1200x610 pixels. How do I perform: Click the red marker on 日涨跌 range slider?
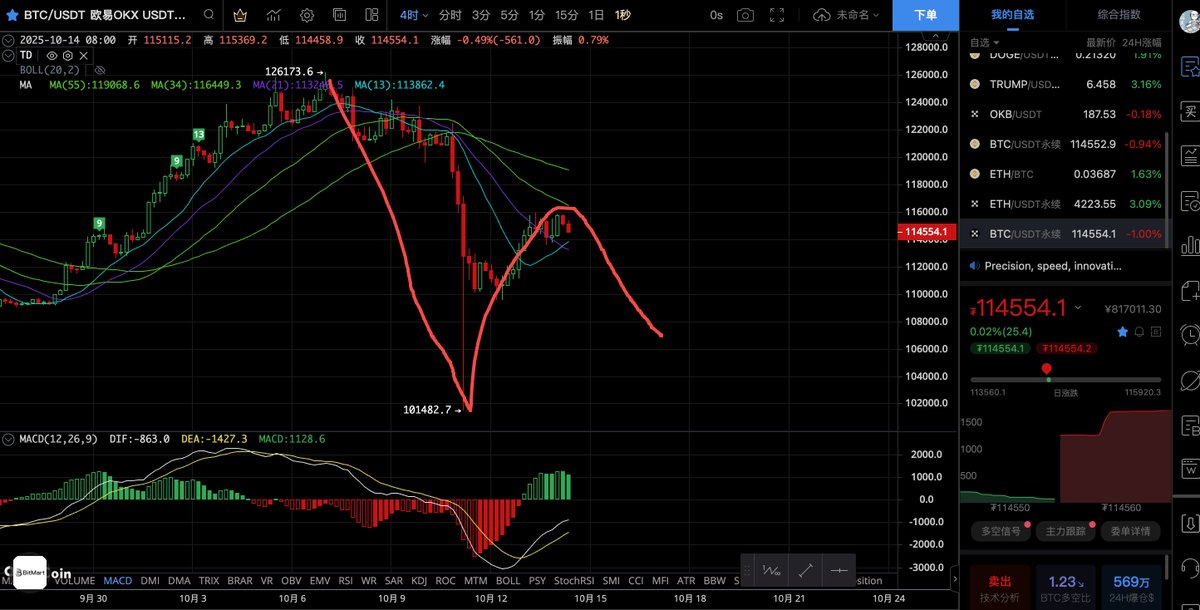click(1047, 369)
